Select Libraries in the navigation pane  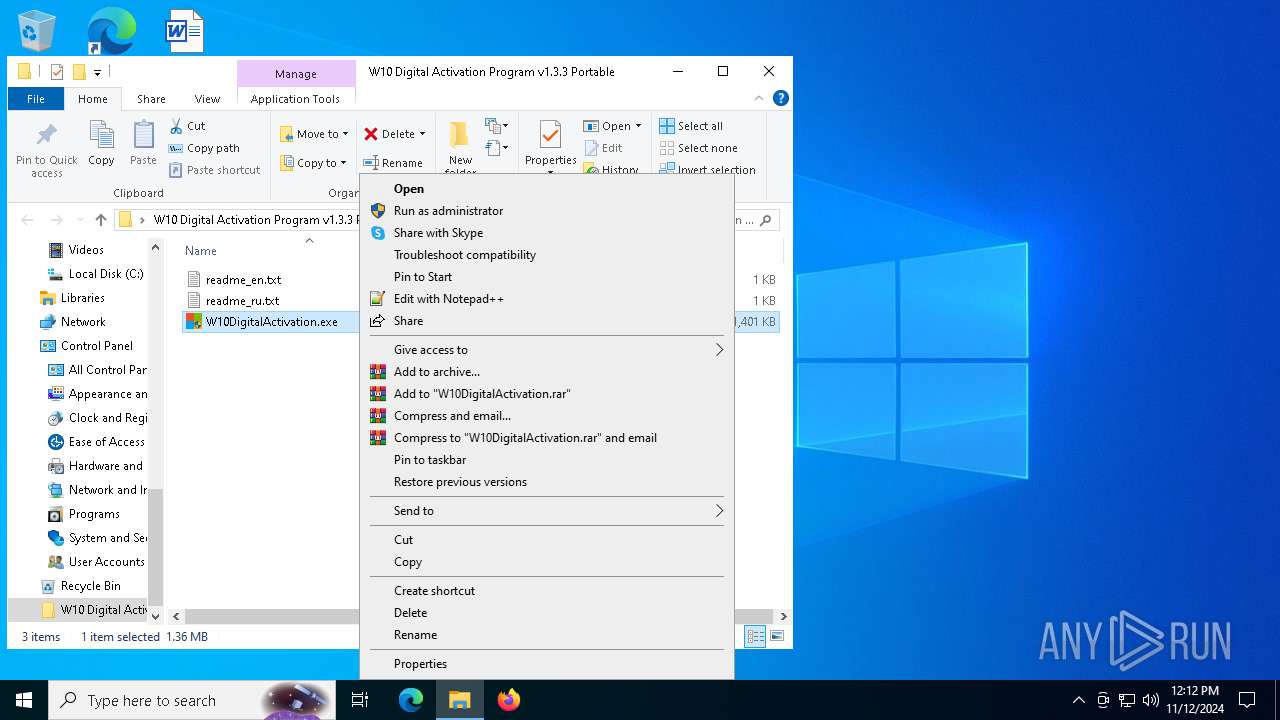click(x=82, y=298)
